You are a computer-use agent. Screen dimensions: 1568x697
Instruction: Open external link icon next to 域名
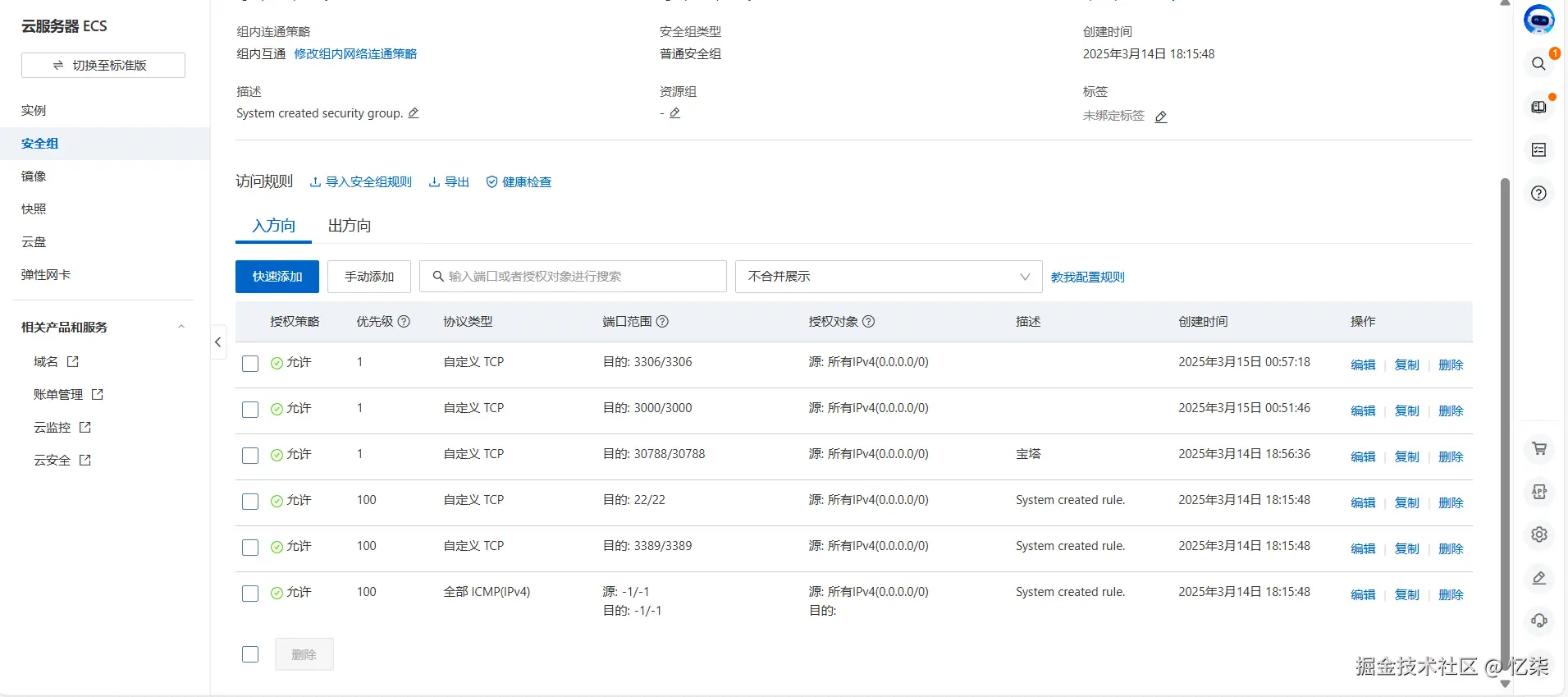(x=72, y=361)
